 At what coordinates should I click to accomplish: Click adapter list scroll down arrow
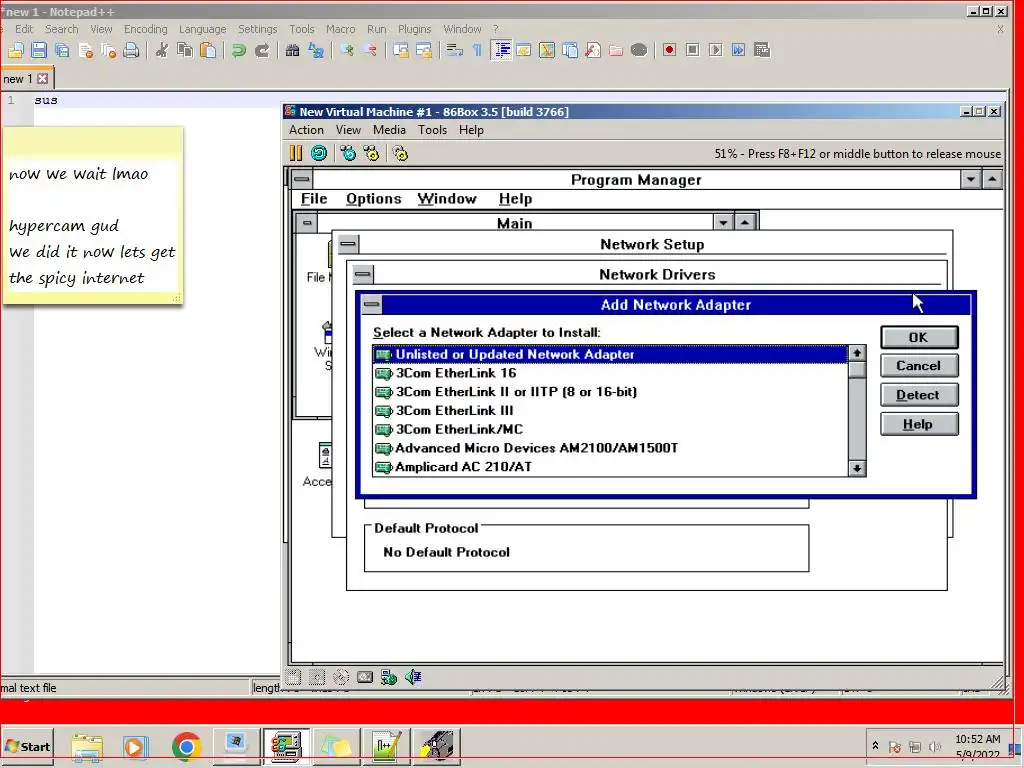point(857,468)
